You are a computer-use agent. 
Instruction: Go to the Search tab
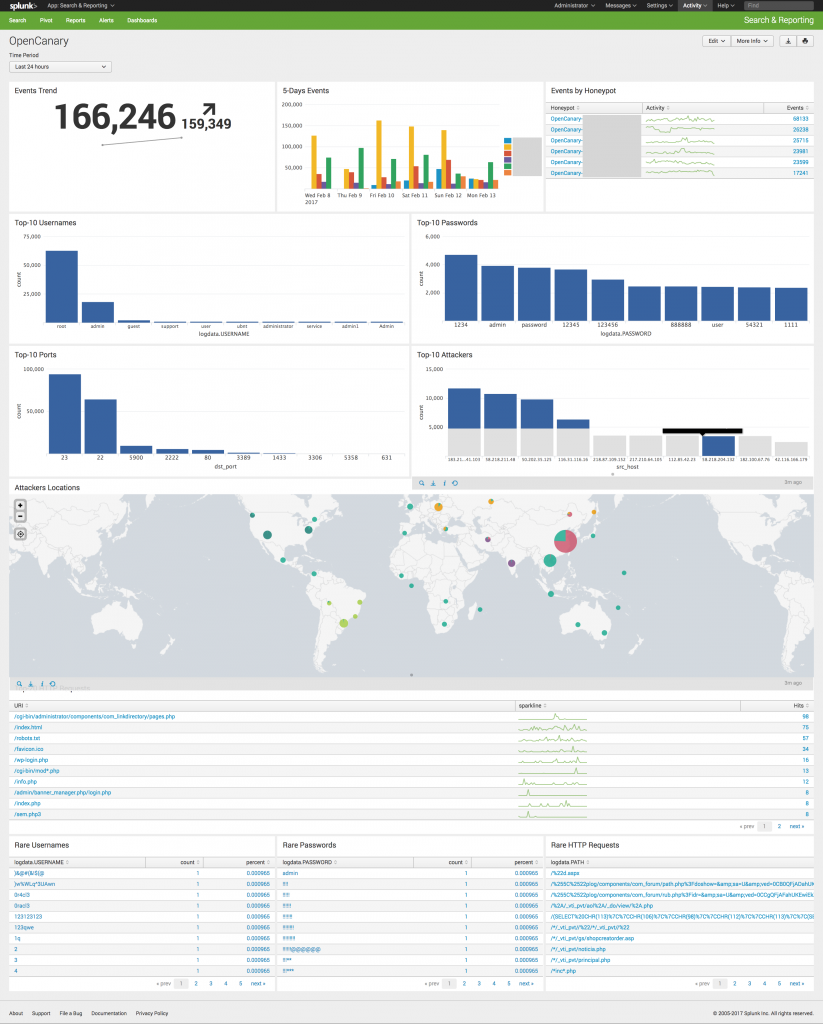pos(18,20)
